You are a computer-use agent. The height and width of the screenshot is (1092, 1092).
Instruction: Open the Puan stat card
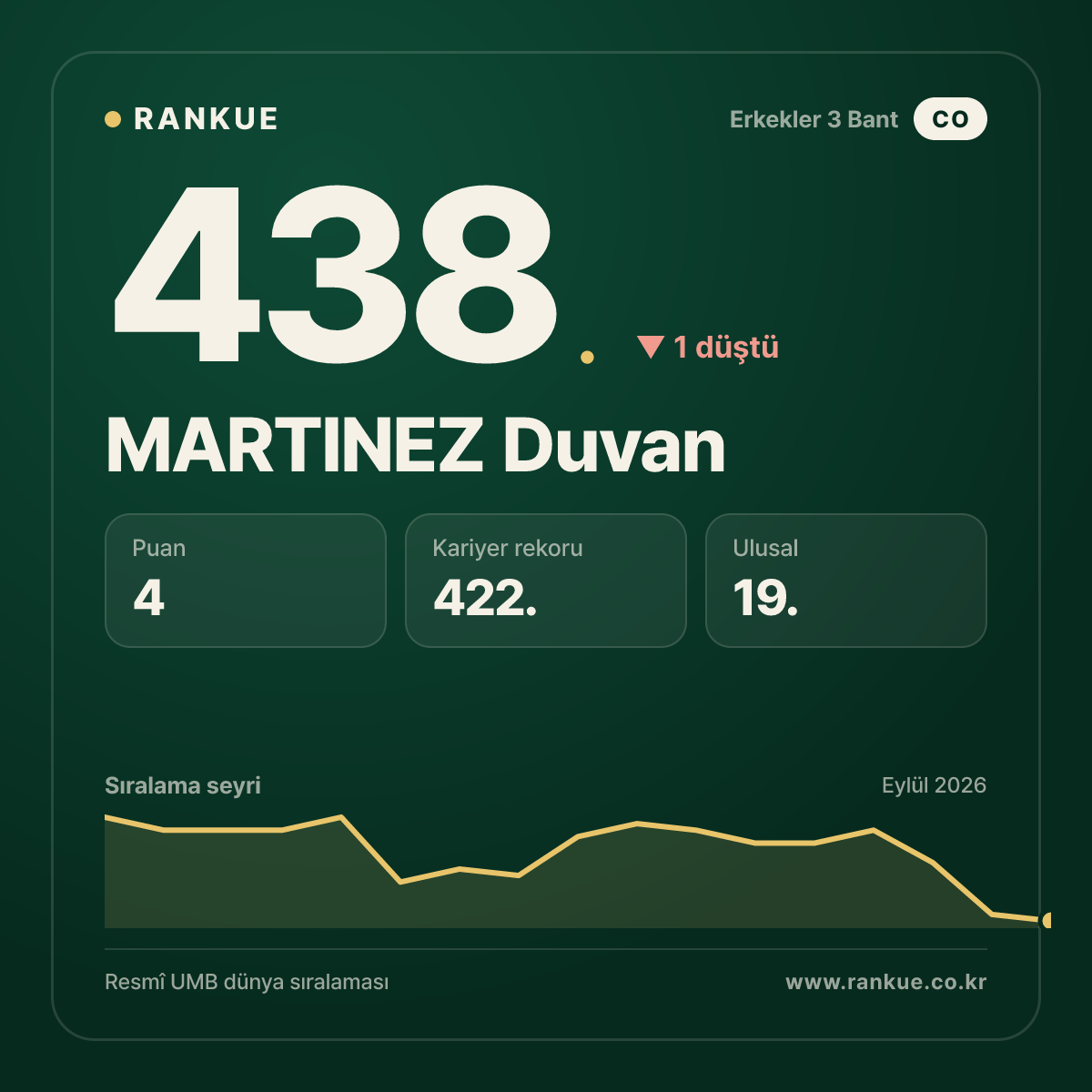246,581
